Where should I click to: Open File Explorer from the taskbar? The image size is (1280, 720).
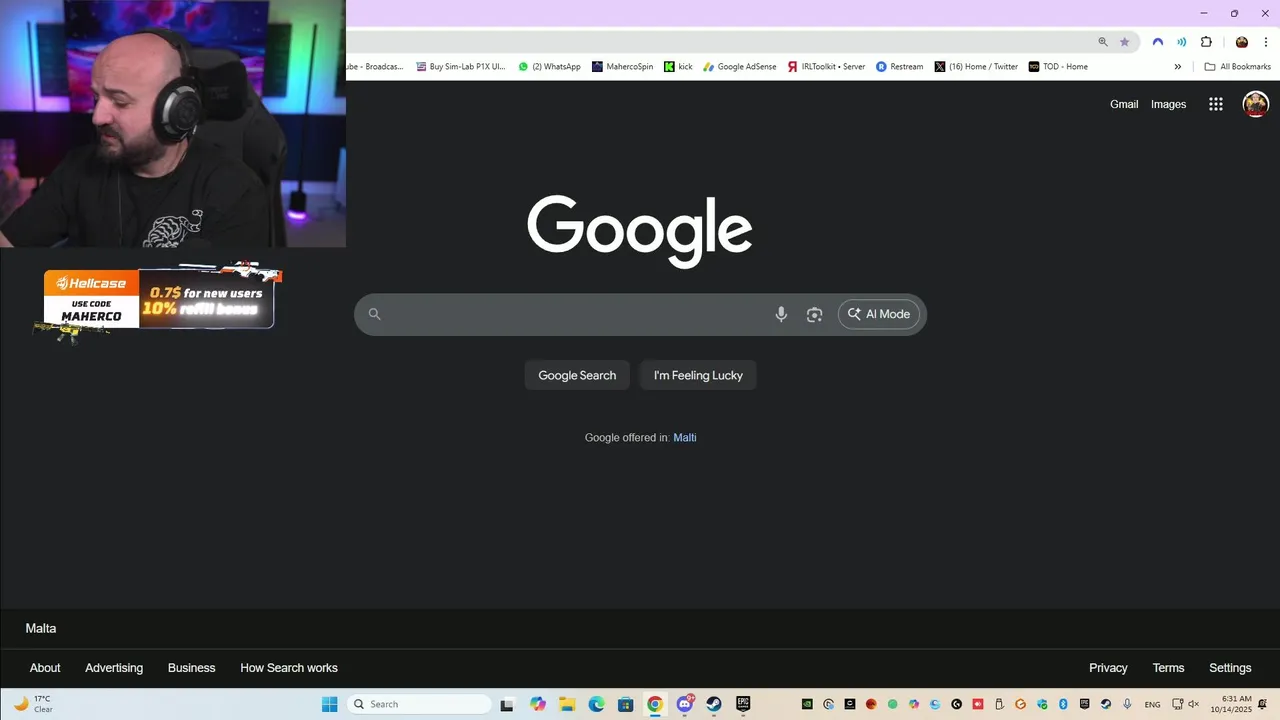pyautogui.click(x=567, y=704)
